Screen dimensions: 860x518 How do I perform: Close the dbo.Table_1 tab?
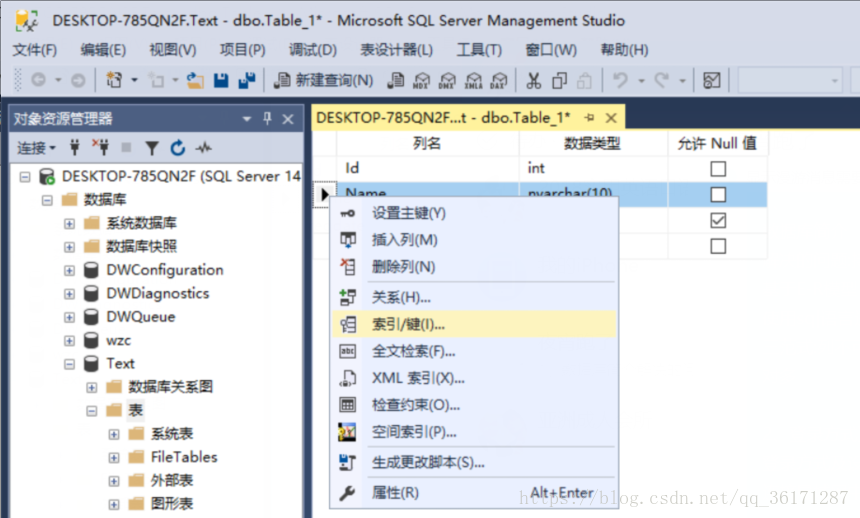611,118
